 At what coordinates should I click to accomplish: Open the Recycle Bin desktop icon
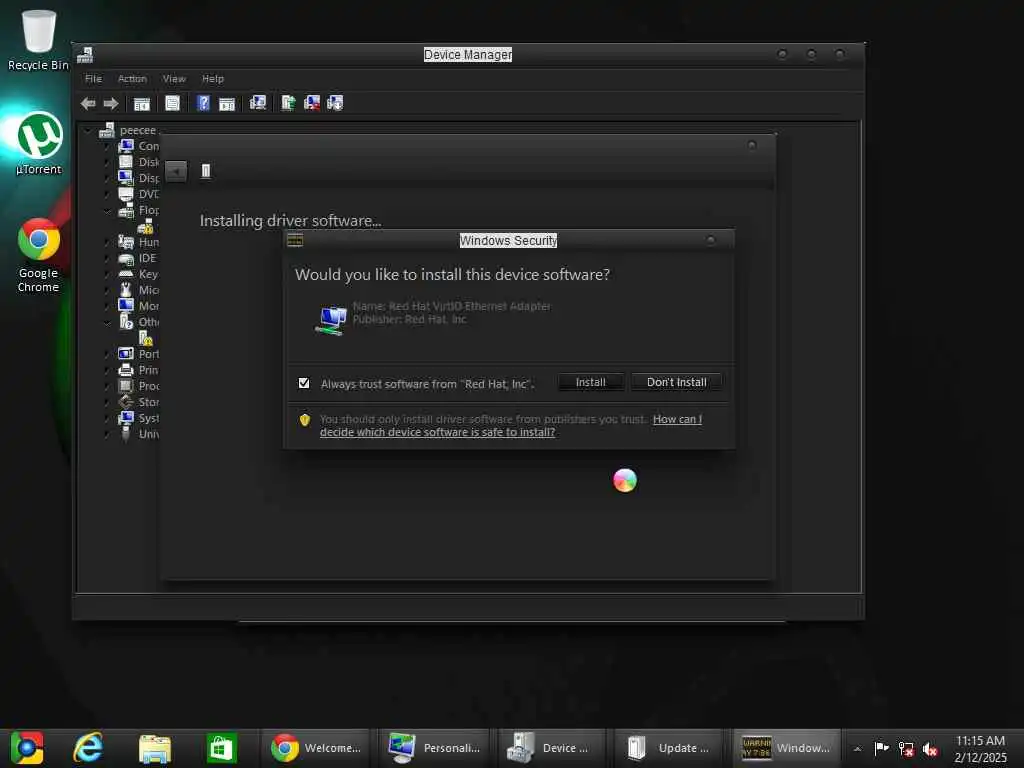[x=38, y=39]
